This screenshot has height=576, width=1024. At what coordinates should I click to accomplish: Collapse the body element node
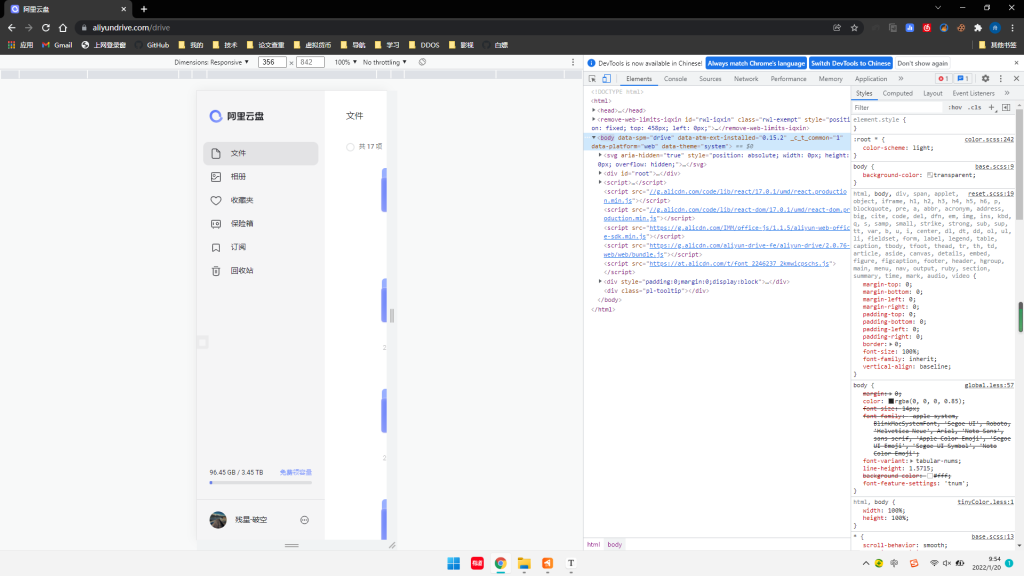(x=594, y=138)
